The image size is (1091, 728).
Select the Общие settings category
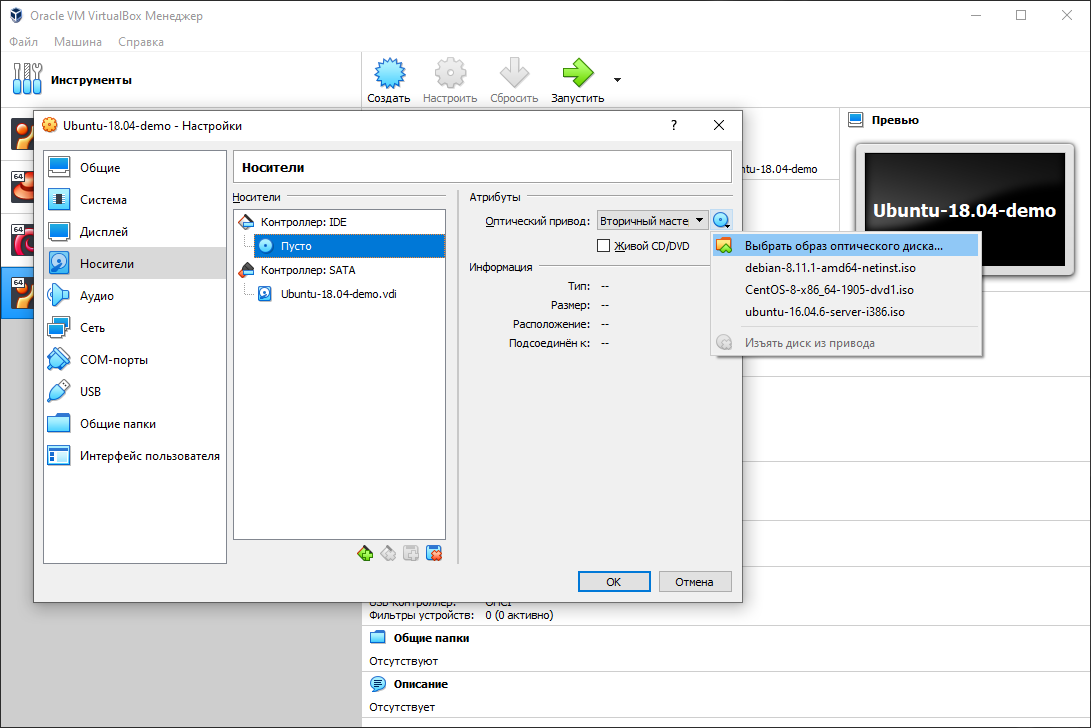[x=135, y=168]
